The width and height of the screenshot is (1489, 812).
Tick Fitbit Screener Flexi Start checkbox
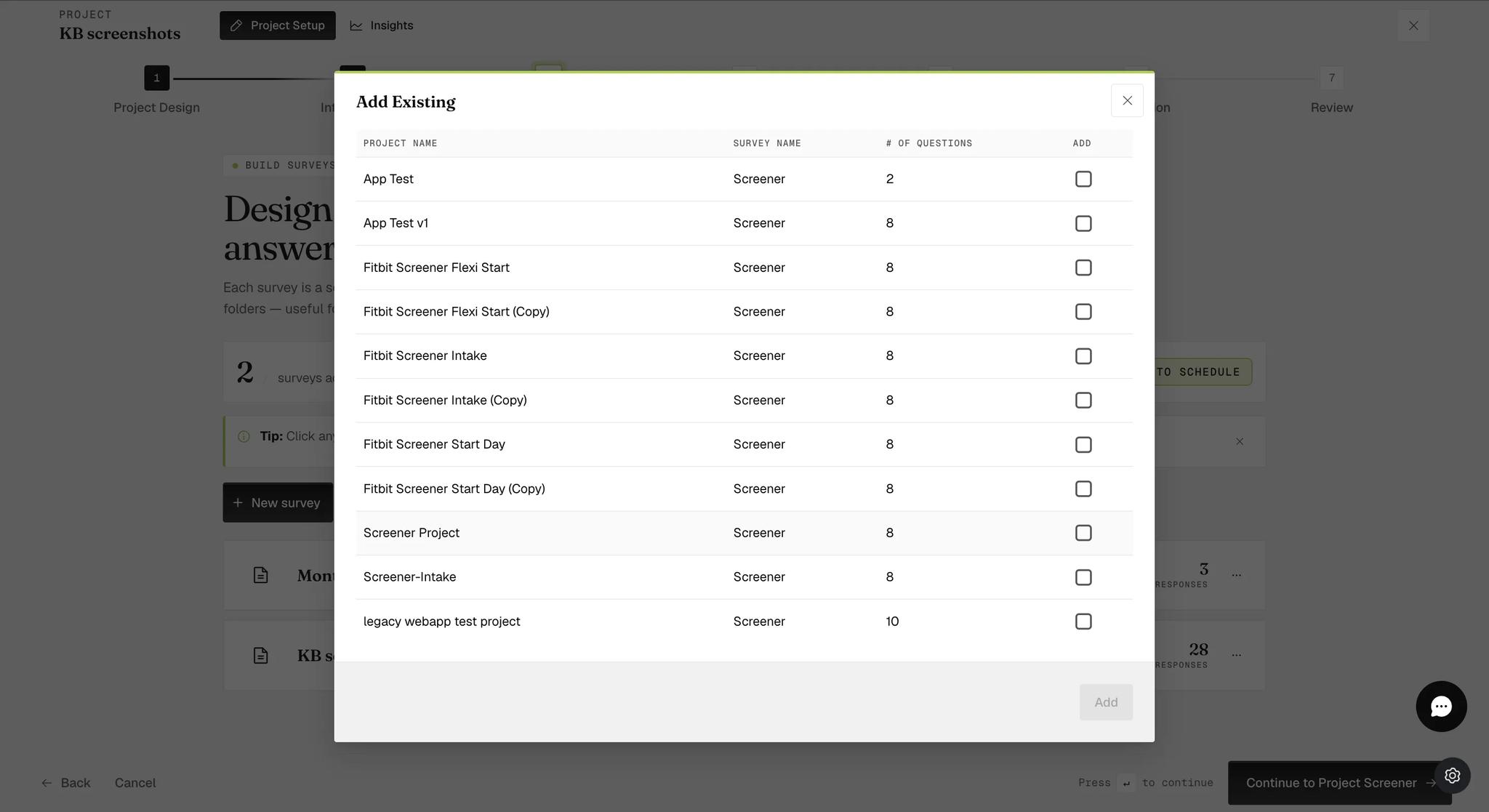click(x=1083, y=268)
